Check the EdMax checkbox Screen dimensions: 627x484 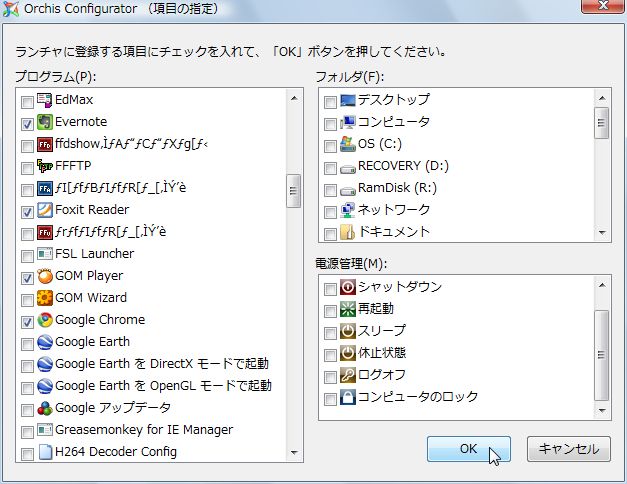point(27,102)
